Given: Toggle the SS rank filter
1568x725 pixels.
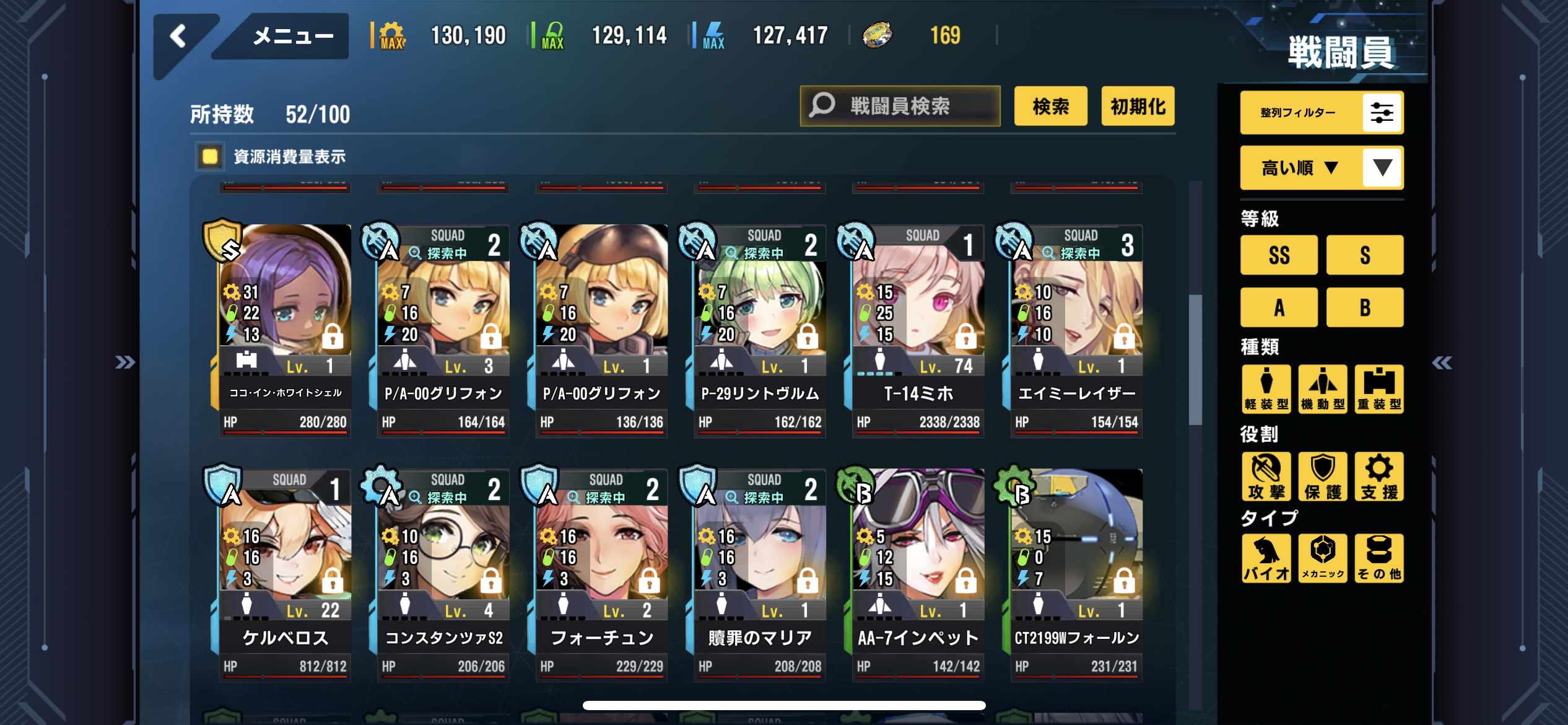Looking at the screenshot, I should pyautogui.click(x=1279, y=255).
